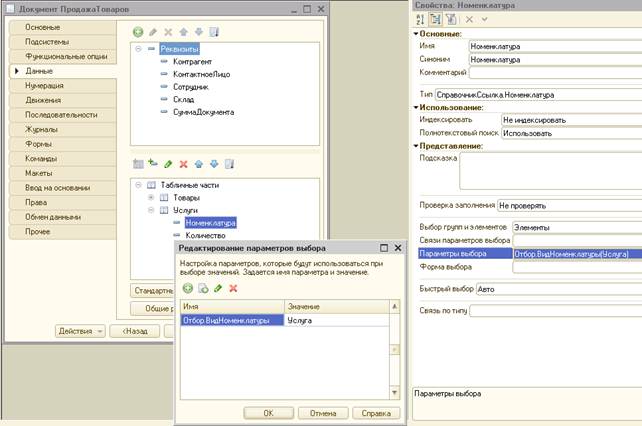Collapse the Реквизиты tree node

click(x=138, y=49)
